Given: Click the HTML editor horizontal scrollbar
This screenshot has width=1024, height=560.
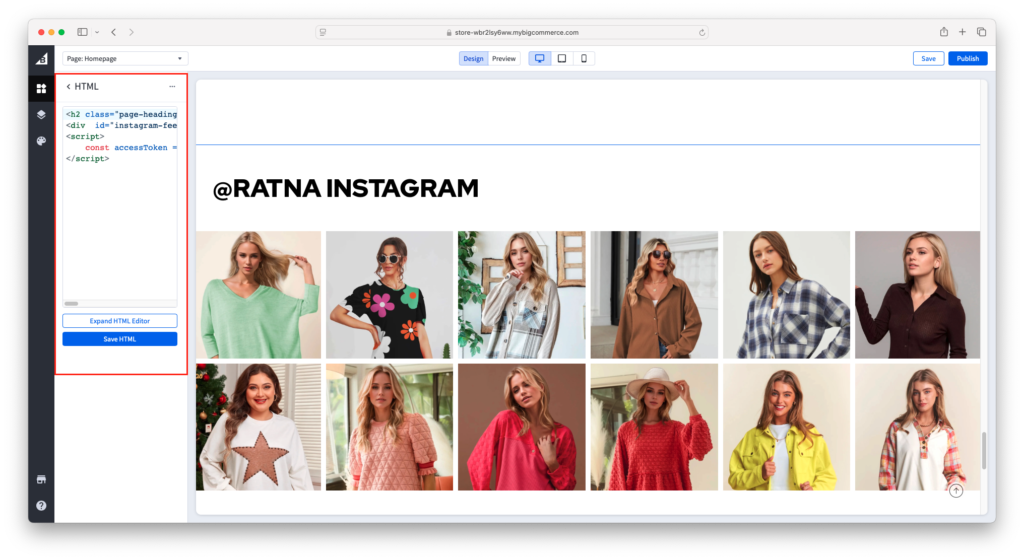Looking at the screenshot, I should tap(71, 303).
